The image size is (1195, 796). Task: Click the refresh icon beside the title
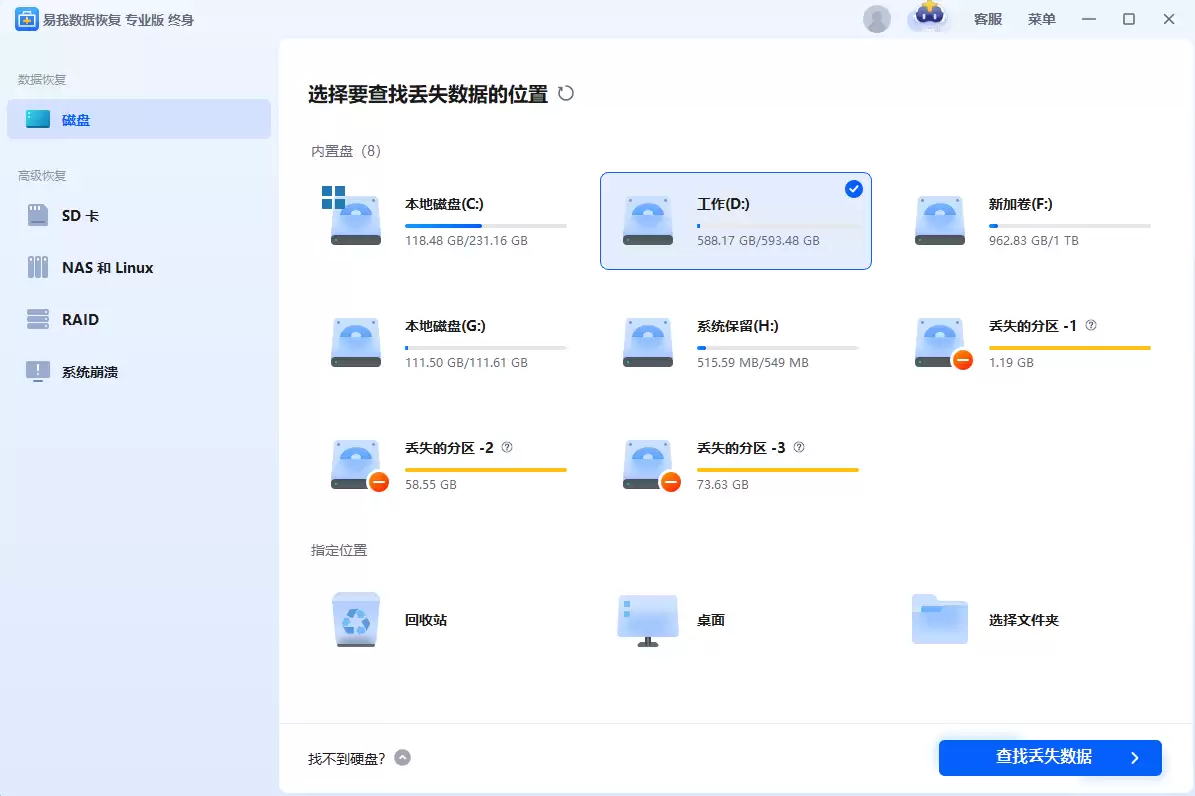click(566, 93)
